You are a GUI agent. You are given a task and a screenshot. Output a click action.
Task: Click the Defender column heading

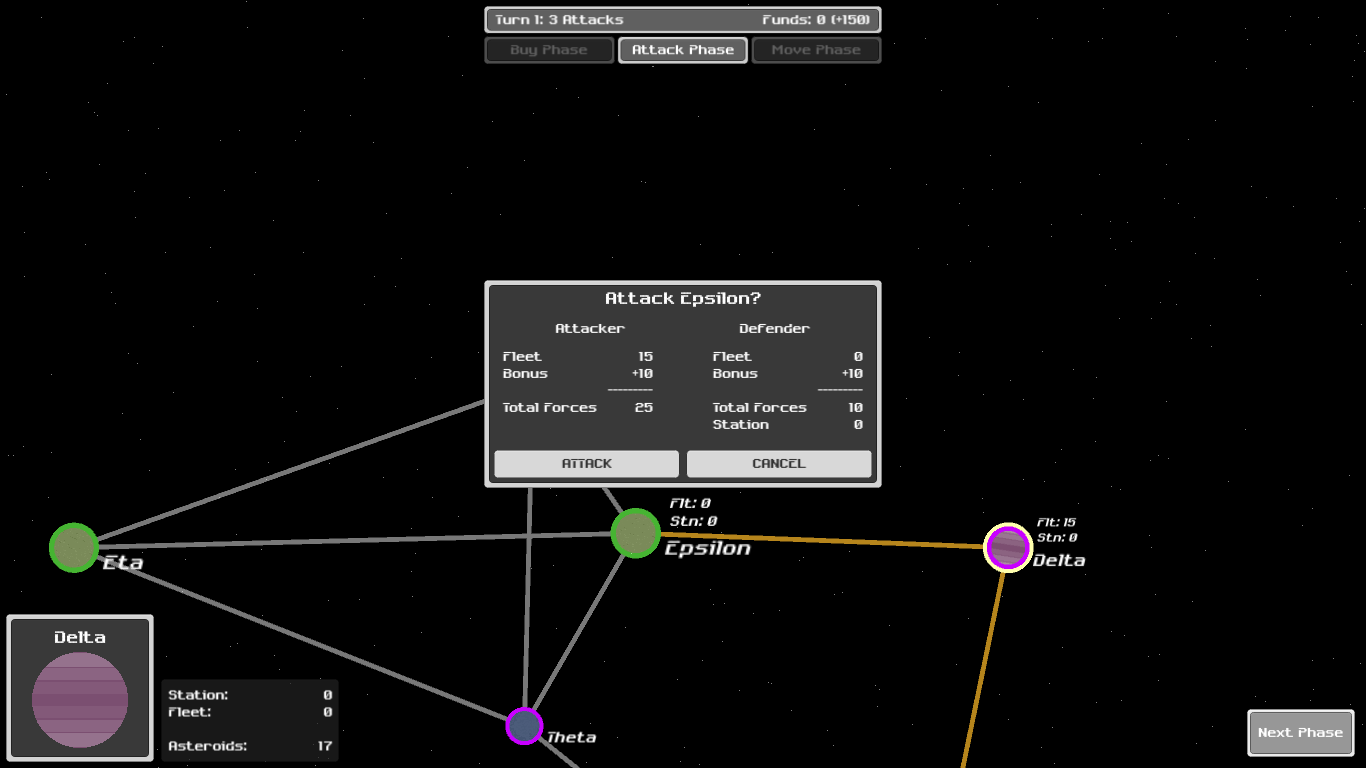[x=775, y=329]
